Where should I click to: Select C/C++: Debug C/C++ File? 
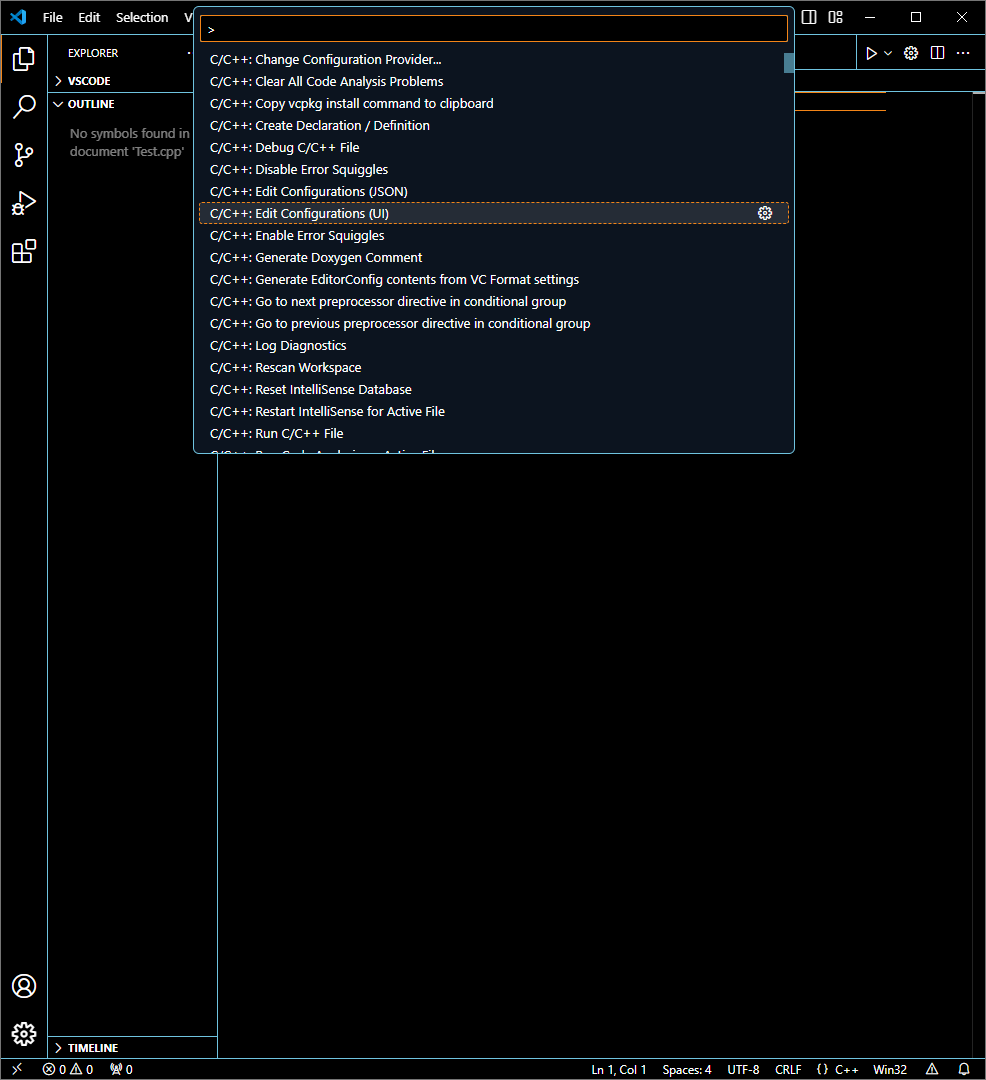coord(494,147)
